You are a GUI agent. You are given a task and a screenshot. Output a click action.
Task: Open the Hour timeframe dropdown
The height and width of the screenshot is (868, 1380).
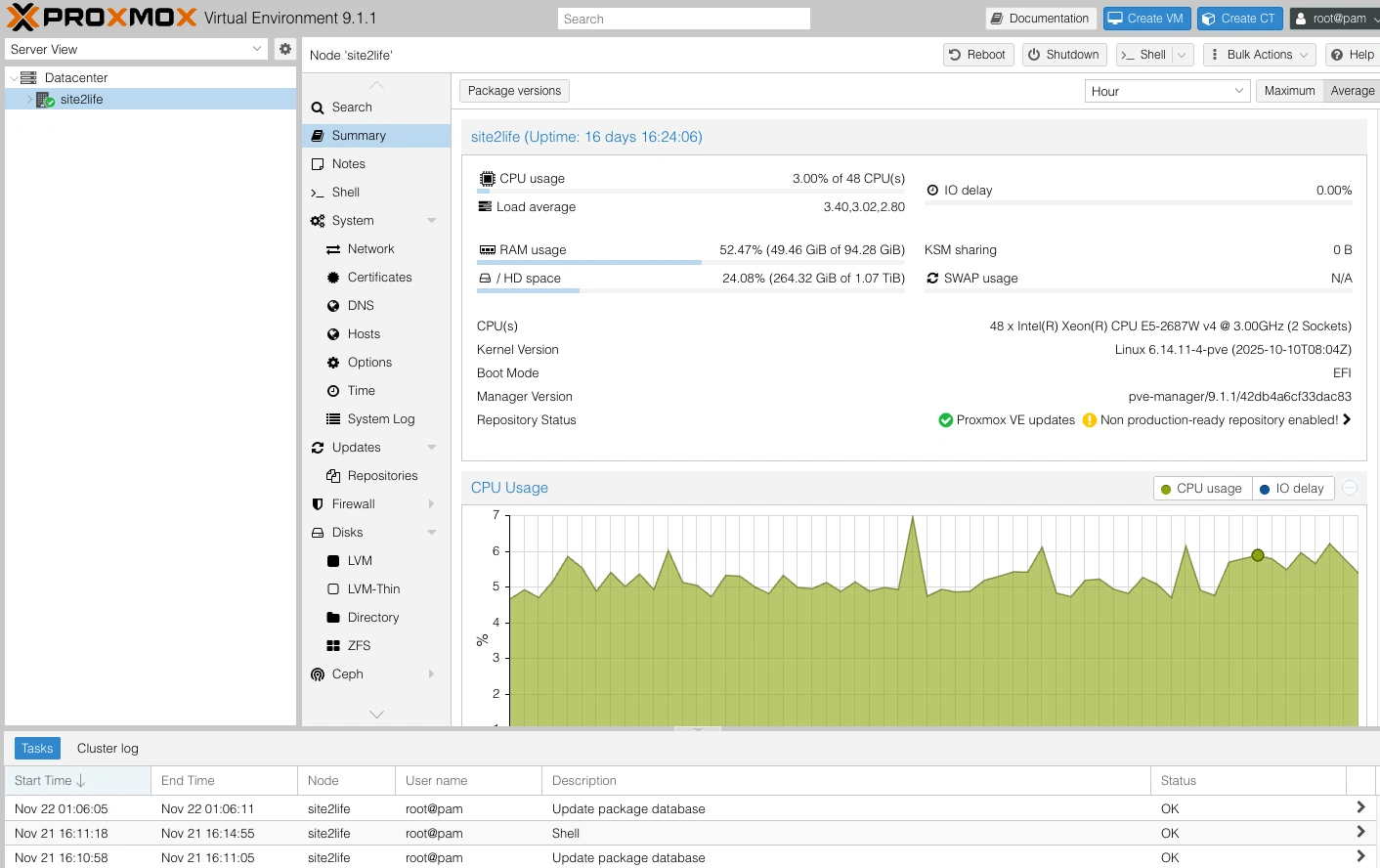[x=1167, y=91]
